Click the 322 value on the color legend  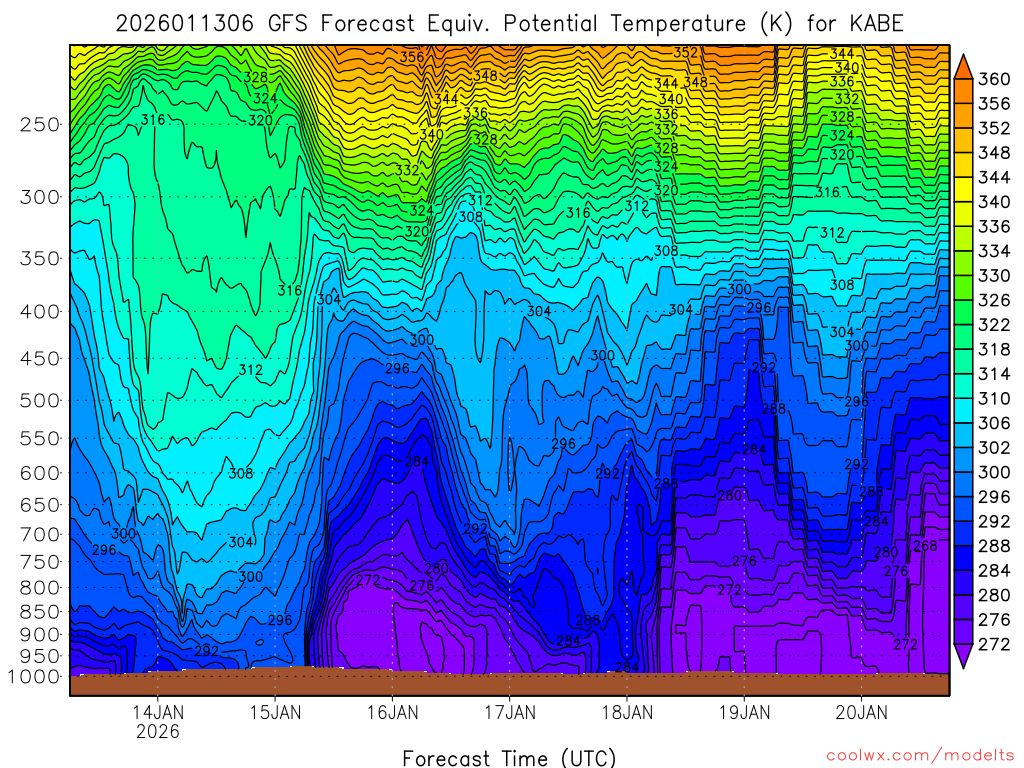994,325
